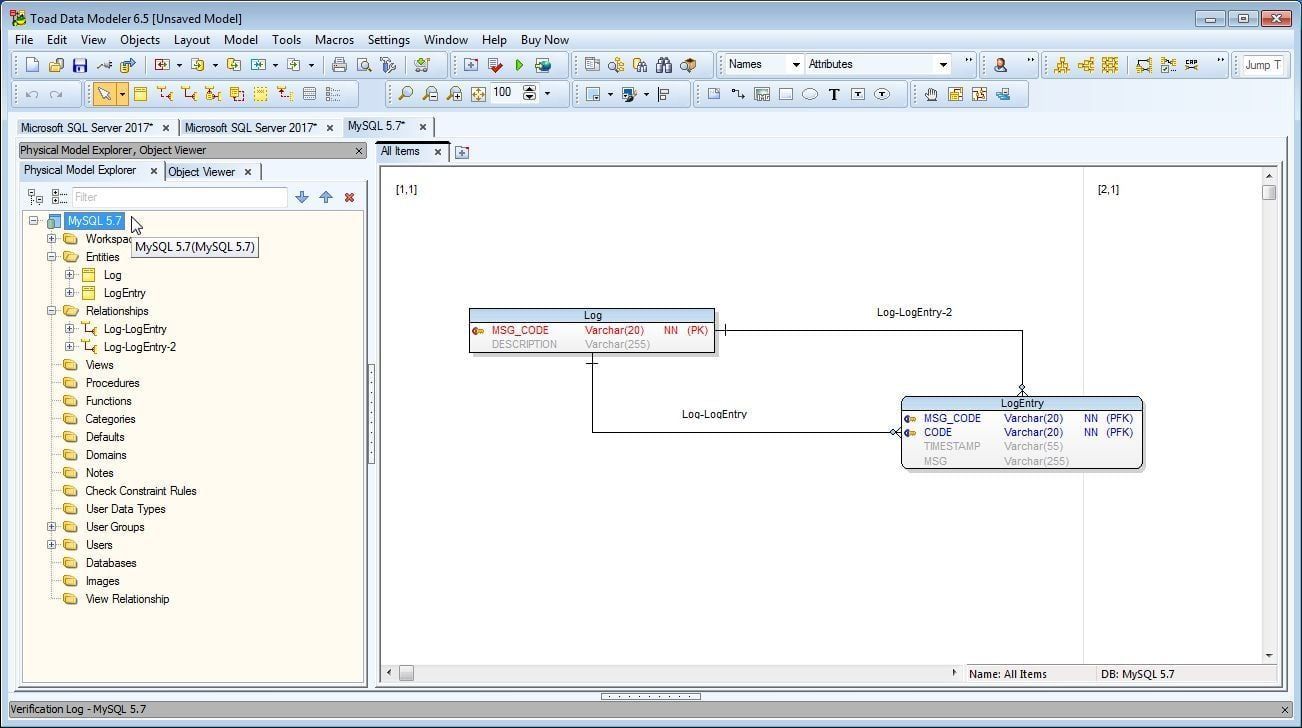This screenshot has width=1302, height=728.
Task: Open the zoom percentage dropdown arrow
Action: tap(547, 94)
